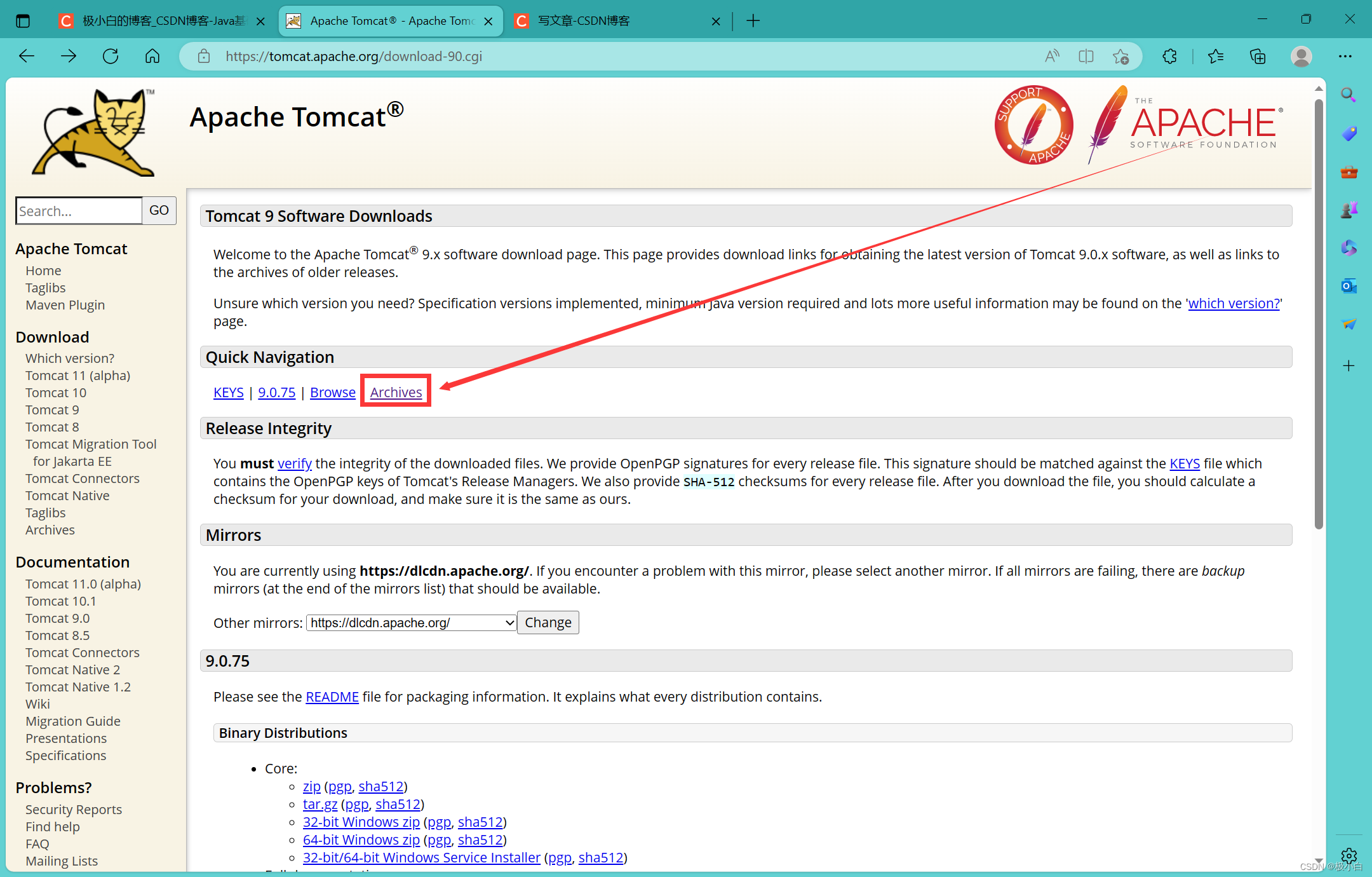Screen dimensions: 1372x877
Task: Jump to the 9.0.75 link
Action: click(276, 392)
